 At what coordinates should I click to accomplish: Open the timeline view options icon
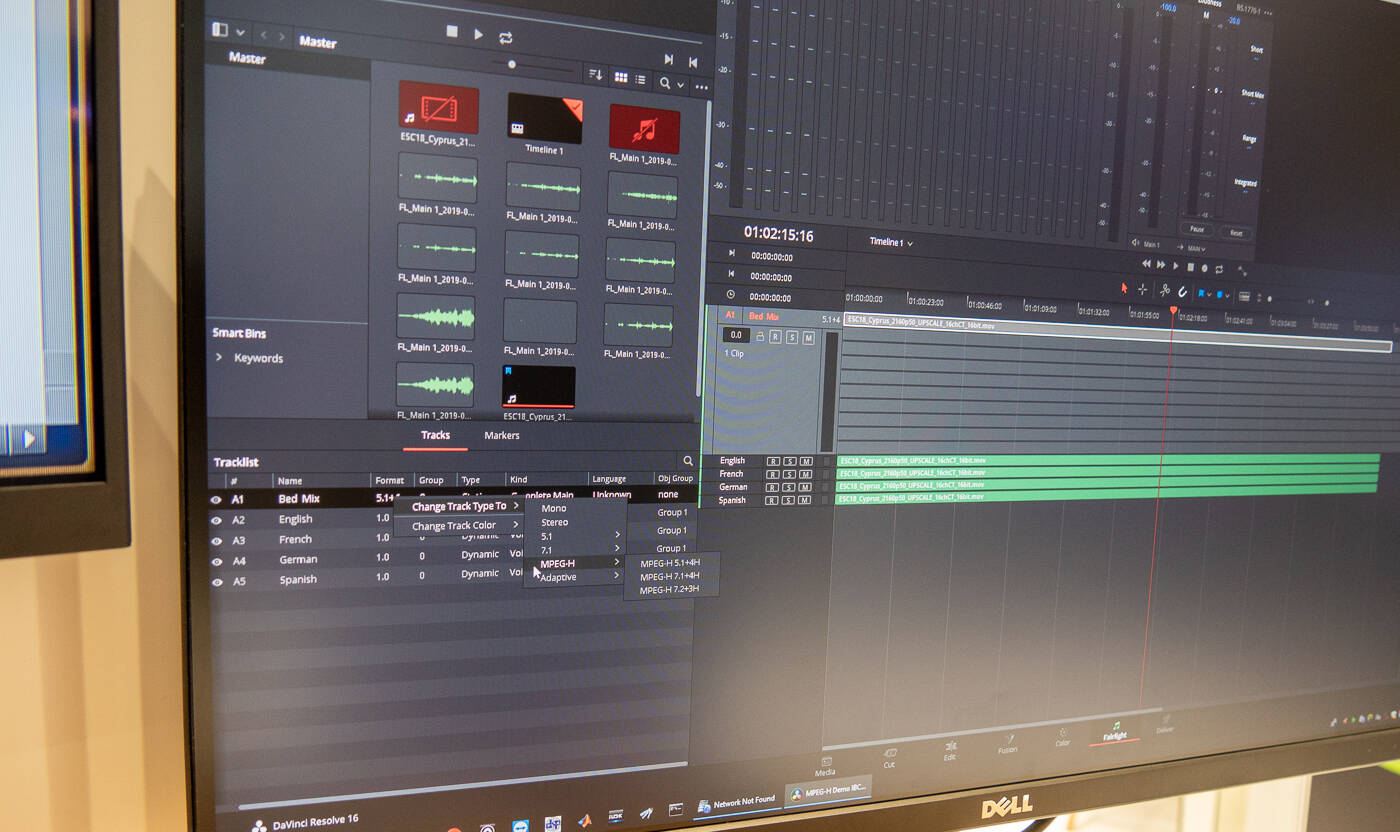click(1245, 296)
